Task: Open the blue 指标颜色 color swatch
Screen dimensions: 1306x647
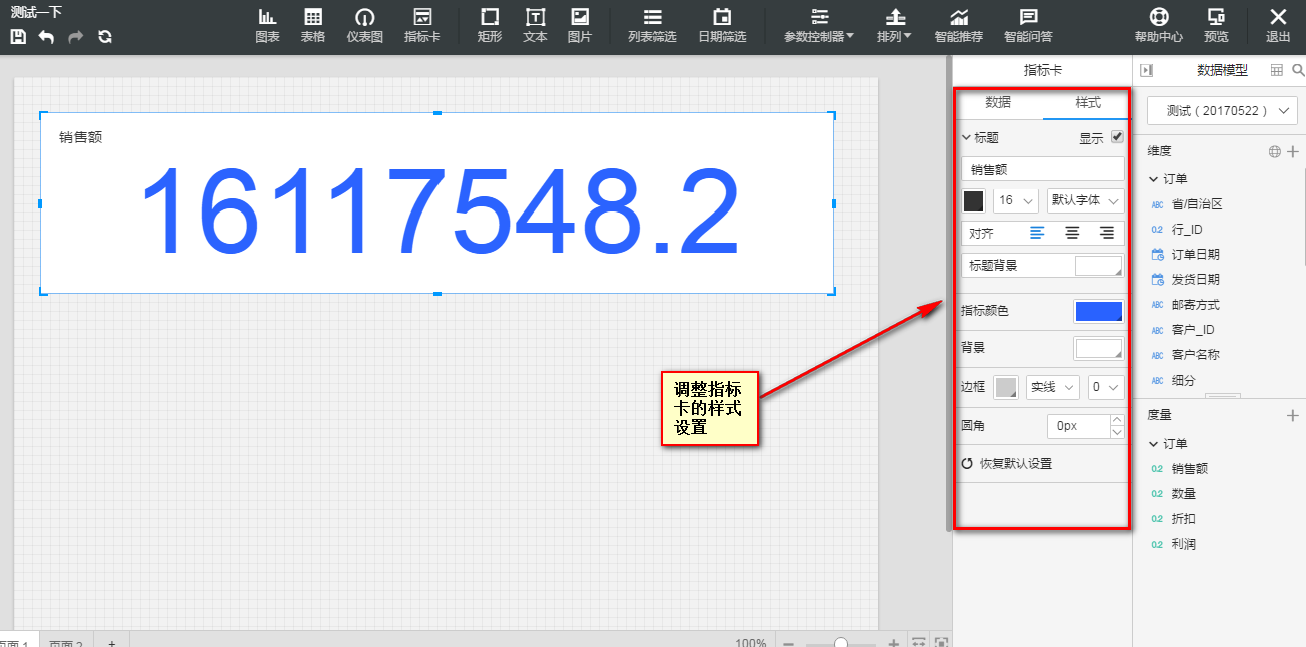Action: pyautogui.click(x=1098, y=311)
